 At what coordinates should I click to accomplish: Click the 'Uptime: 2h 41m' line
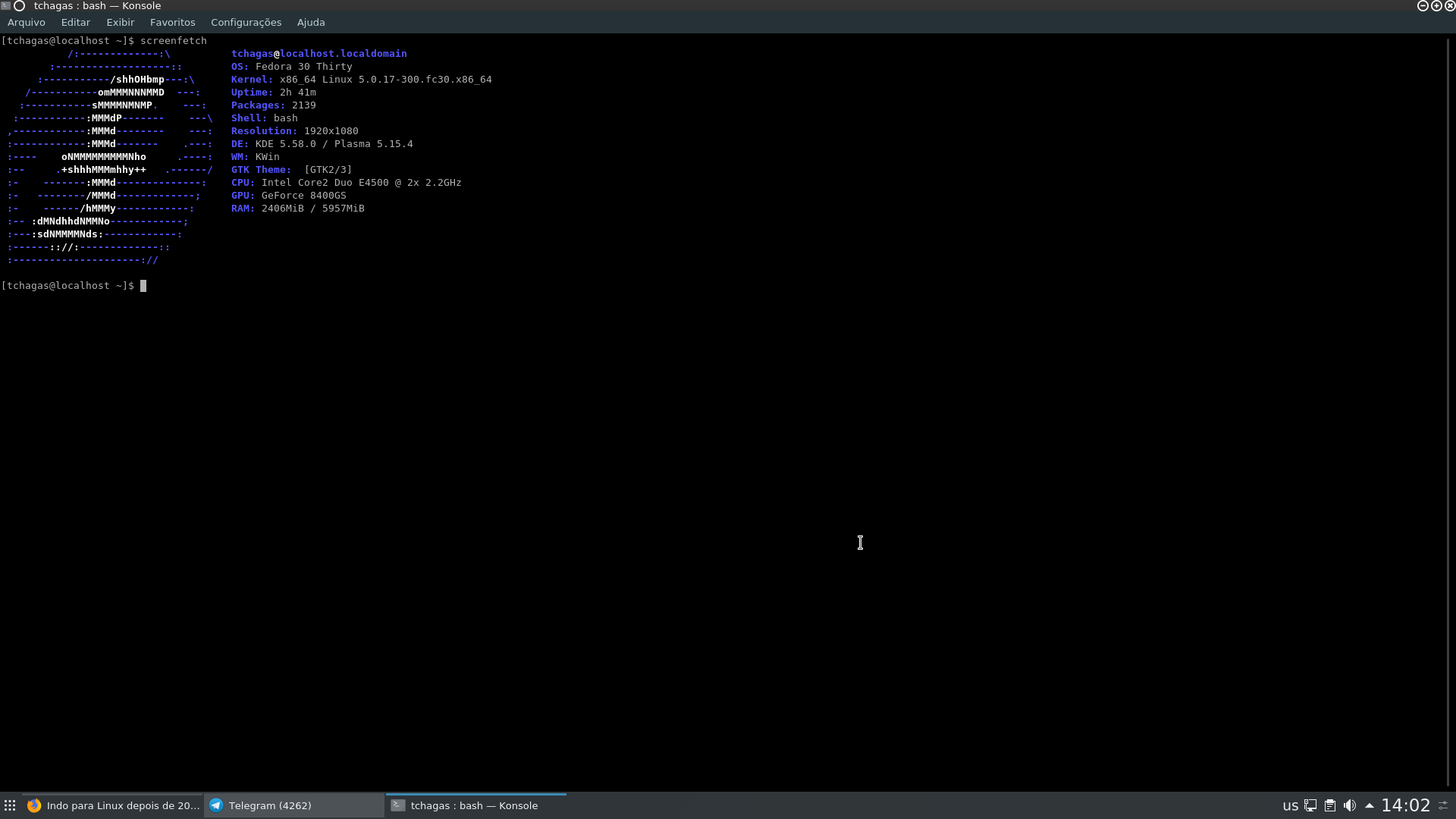(274, 93)
